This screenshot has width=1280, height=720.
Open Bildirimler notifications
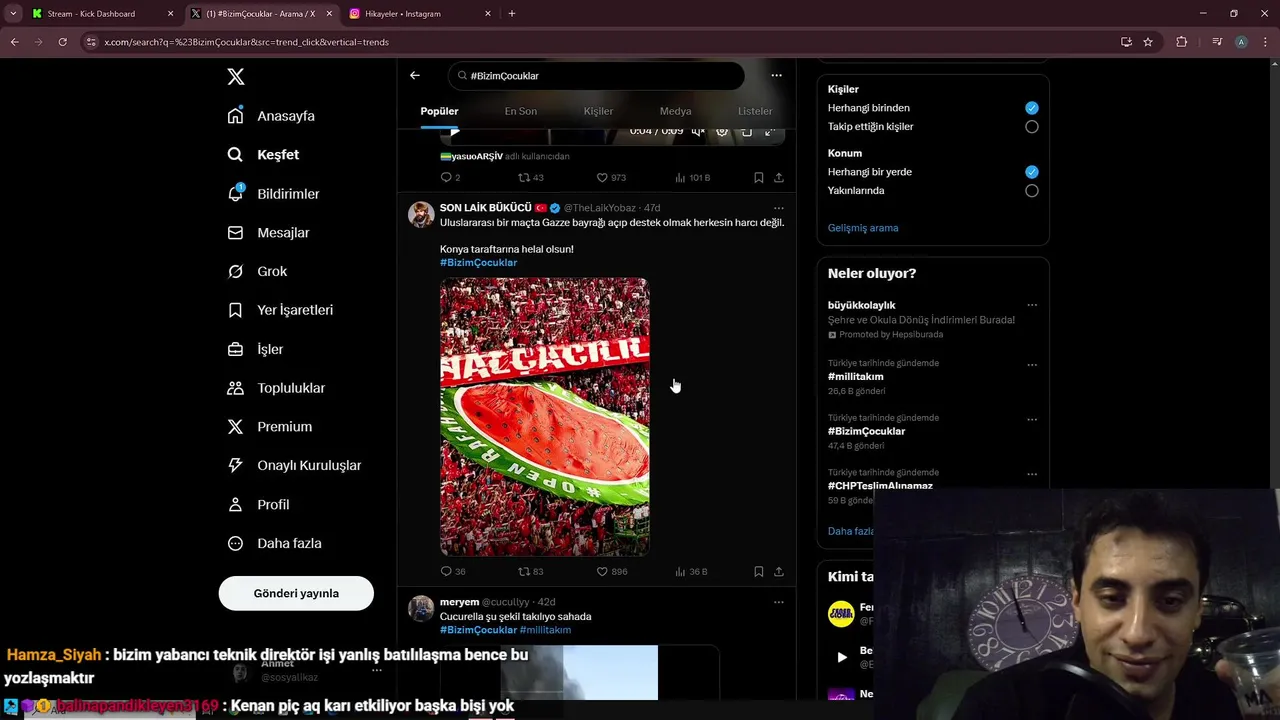273,194
